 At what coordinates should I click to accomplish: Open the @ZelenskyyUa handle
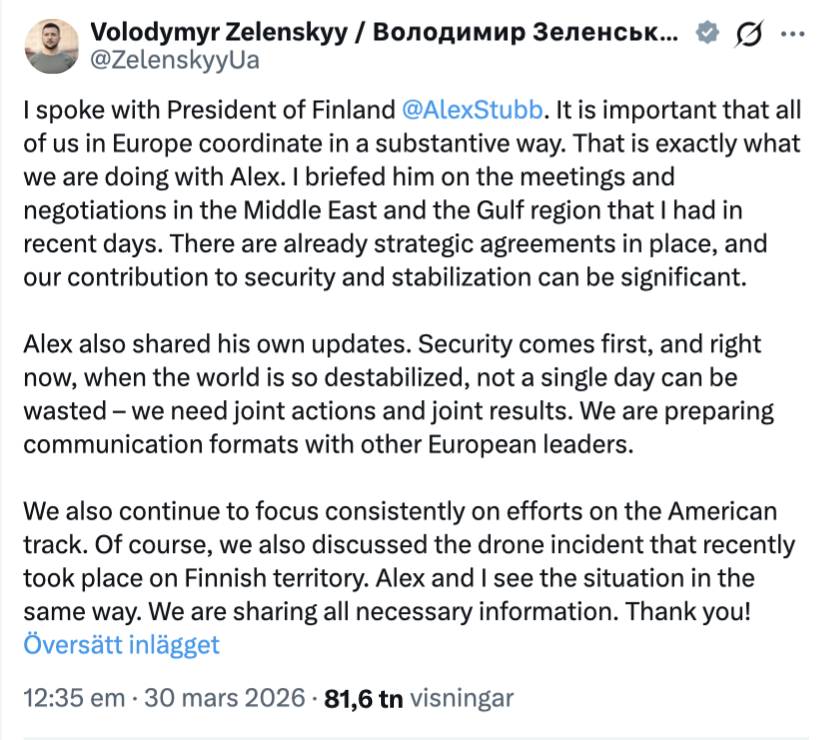click(x=175, y=60)
